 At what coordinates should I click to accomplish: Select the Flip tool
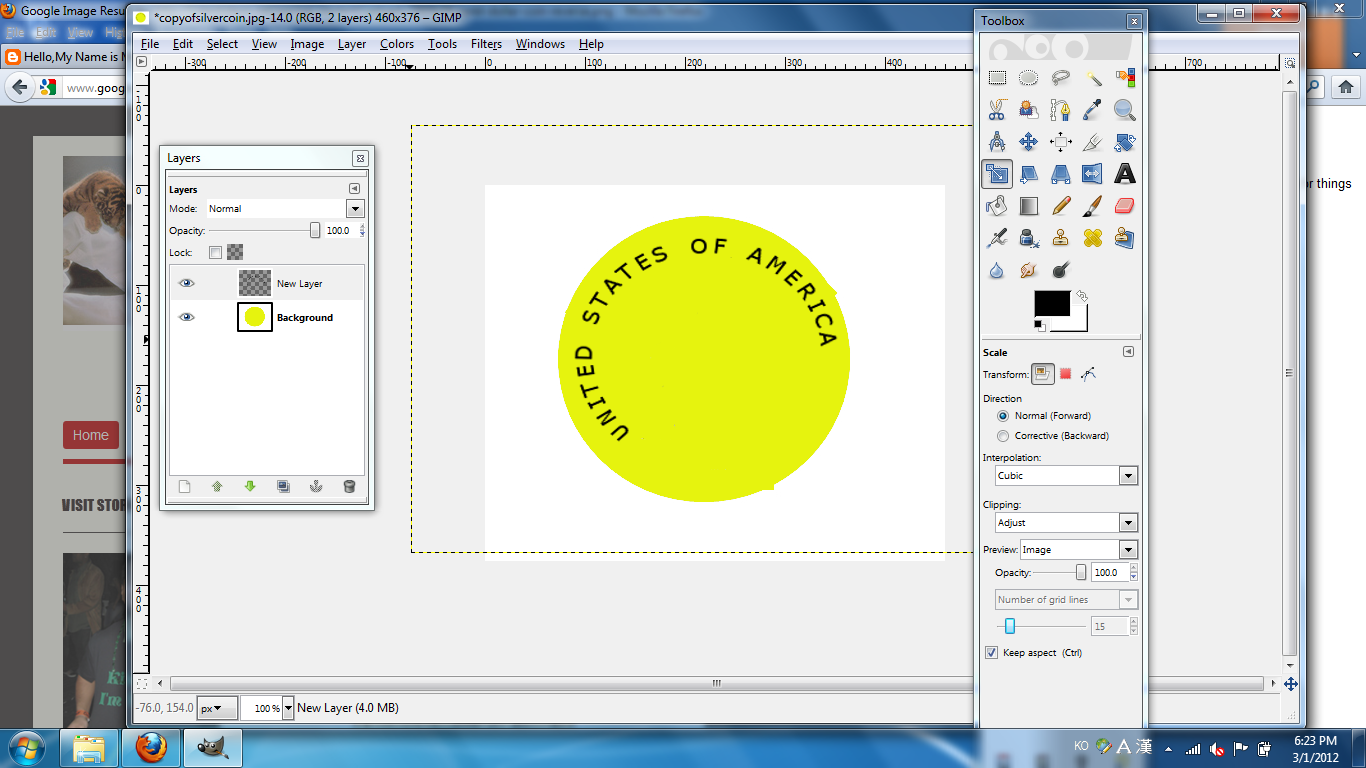1093,174
